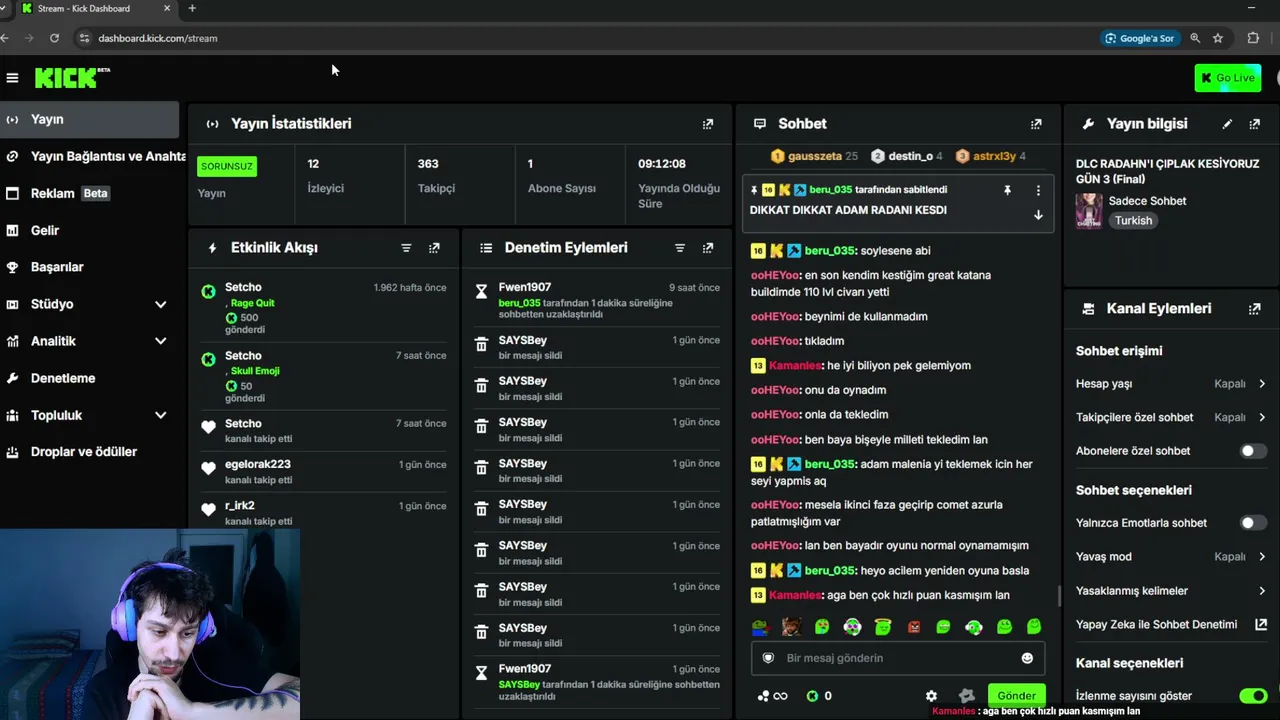Screen dimensions: 1280x720
Task: Click gausszeta on the chat leaderboard
Action: [815, 156]
